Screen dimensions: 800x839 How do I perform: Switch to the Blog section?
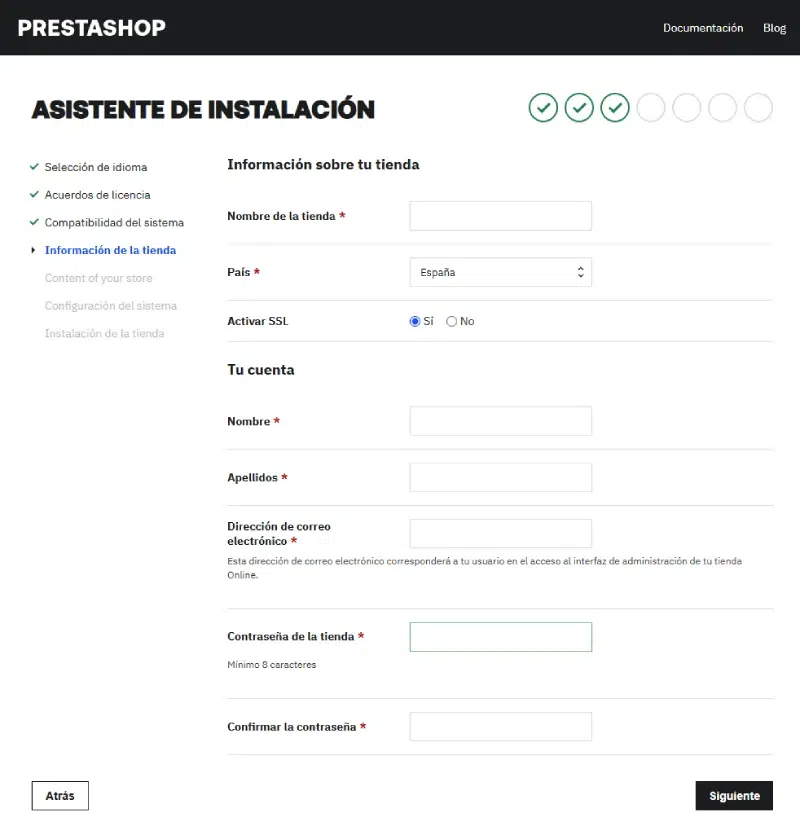(774, 27)
